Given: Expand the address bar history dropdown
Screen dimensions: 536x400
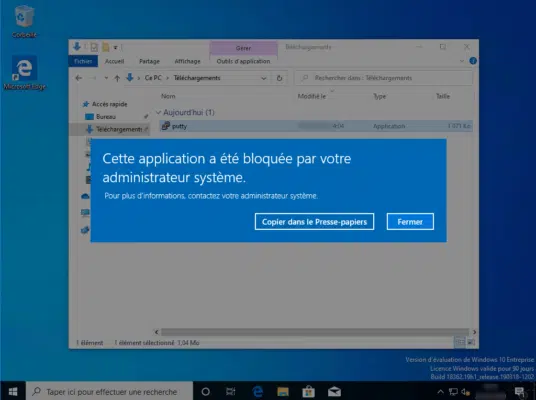Looking at the screenshot, I should 264,78.
